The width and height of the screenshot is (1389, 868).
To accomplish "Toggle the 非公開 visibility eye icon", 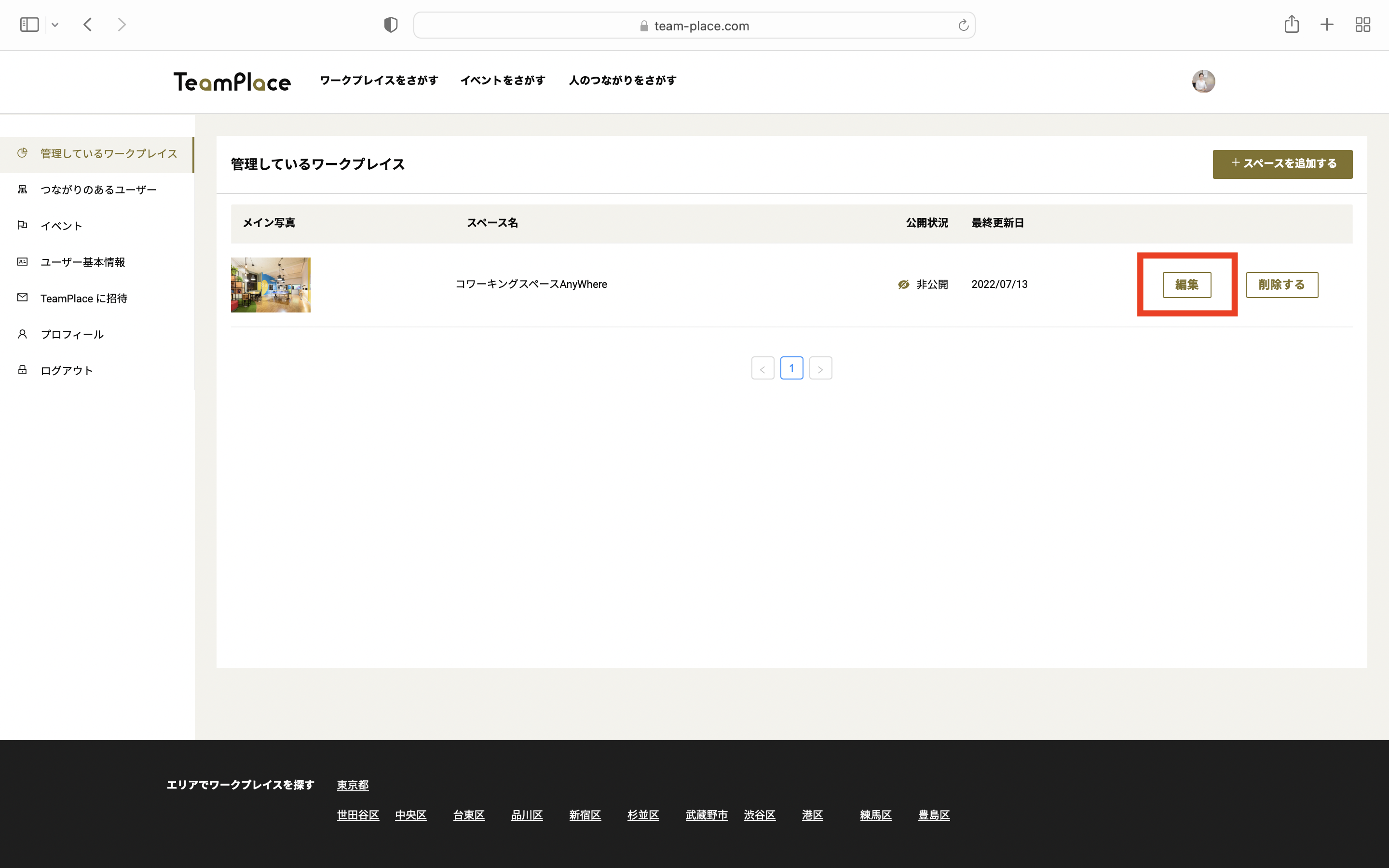I will (903, 284).
